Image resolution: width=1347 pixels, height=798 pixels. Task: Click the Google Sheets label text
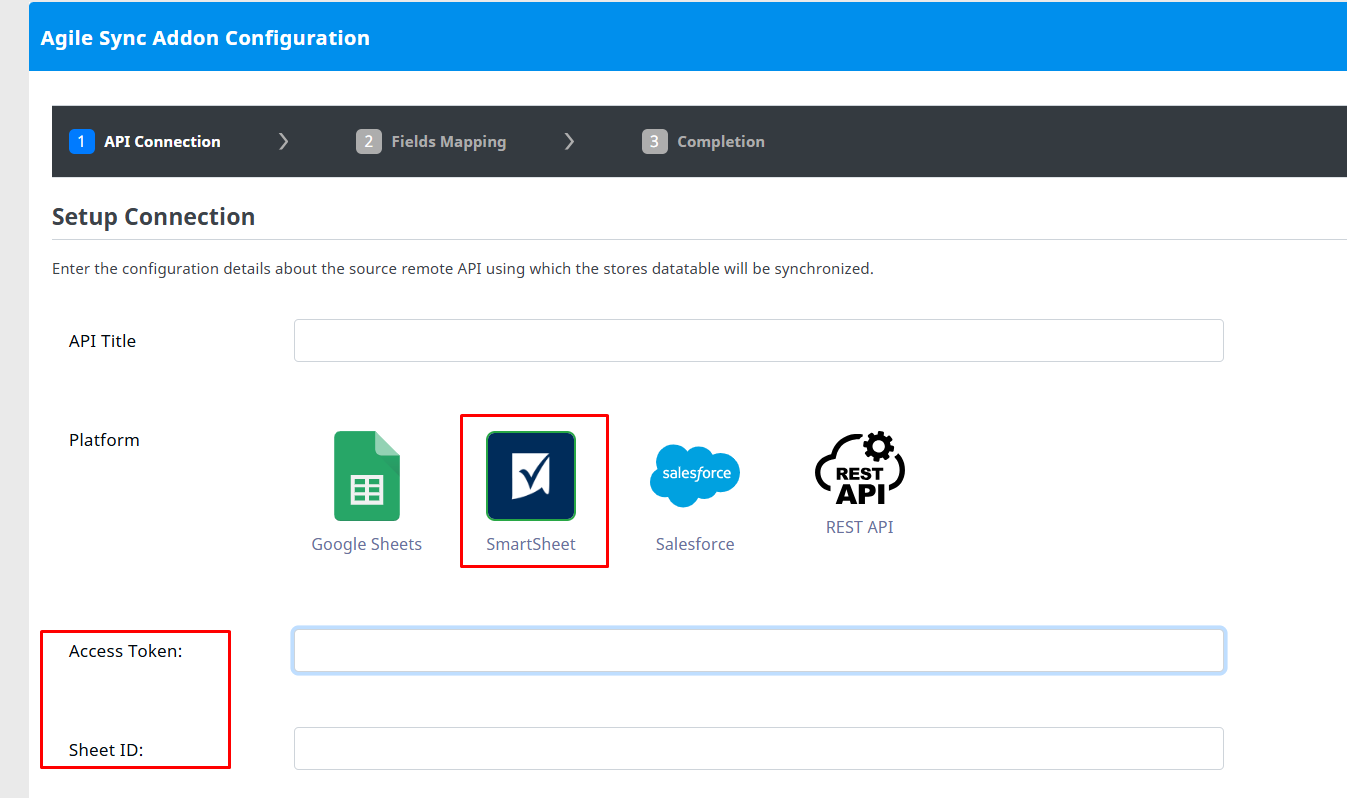click(366, 544)
